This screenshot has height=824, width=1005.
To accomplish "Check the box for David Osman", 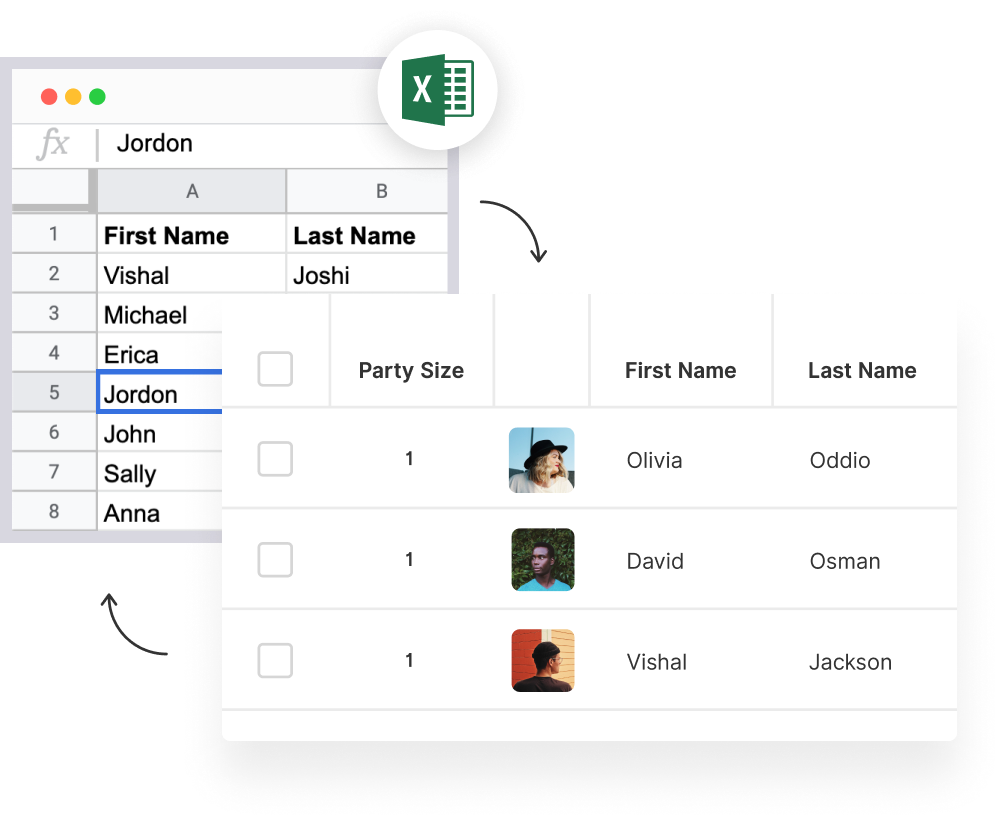I will coord(275,559).
